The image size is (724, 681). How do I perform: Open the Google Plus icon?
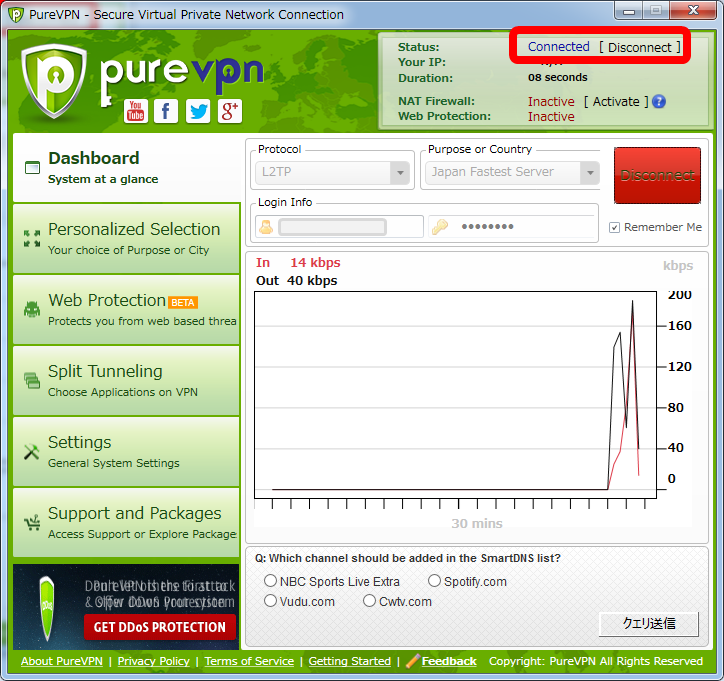(x=229, y=111)
